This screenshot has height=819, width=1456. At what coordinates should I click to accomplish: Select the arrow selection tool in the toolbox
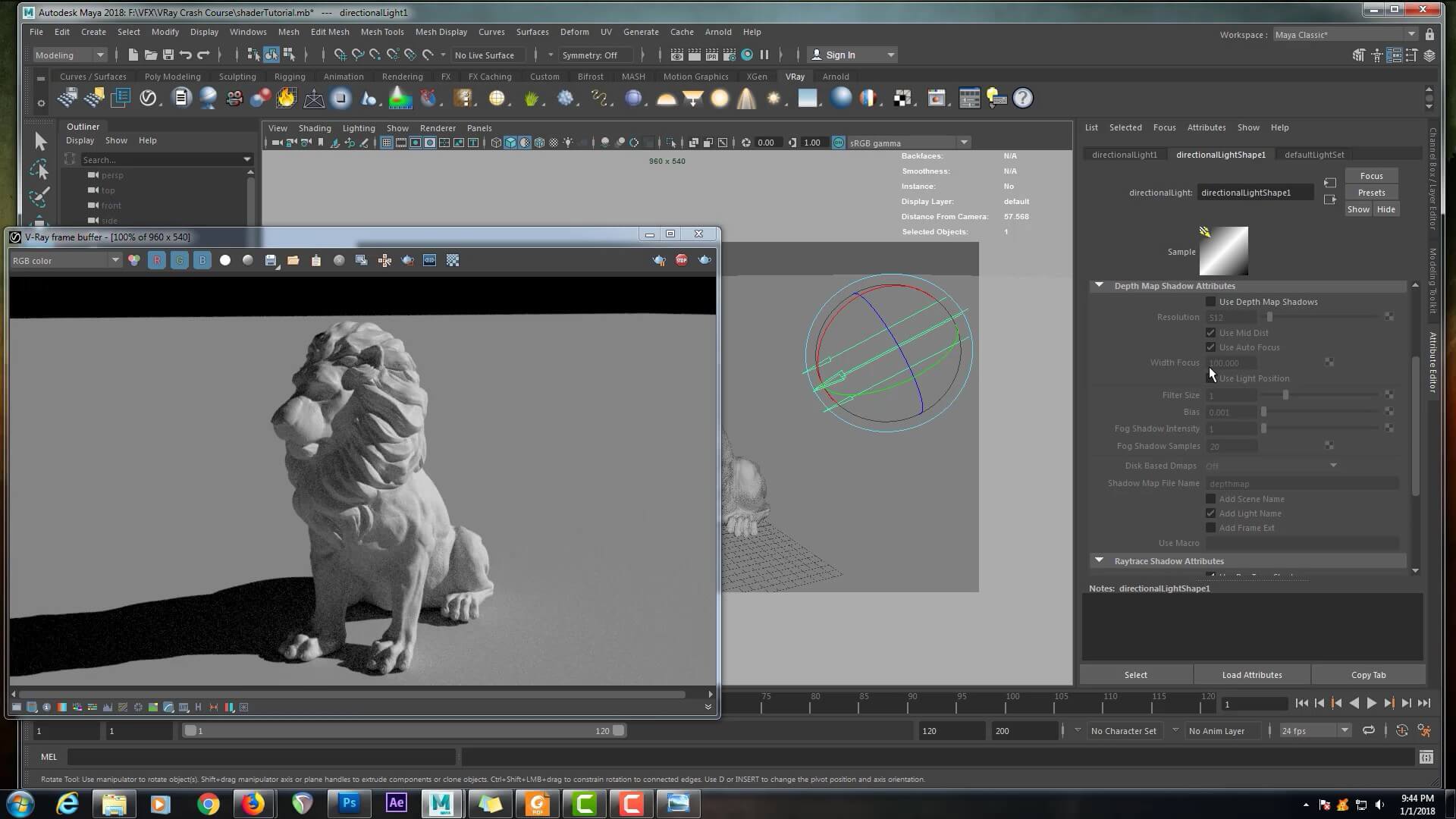40,141
